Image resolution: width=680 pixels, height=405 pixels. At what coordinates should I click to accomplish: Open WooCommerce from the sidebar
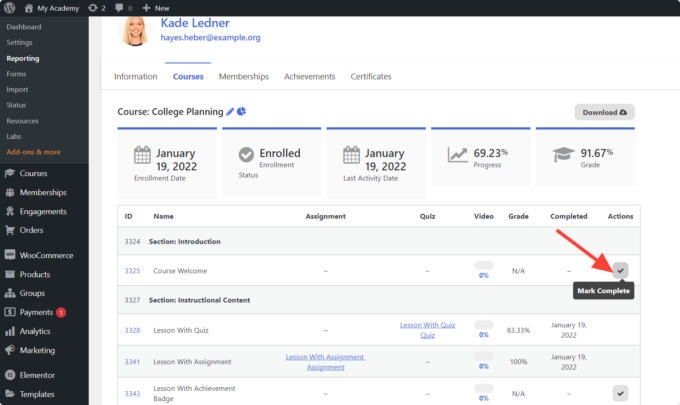[46, 255]
